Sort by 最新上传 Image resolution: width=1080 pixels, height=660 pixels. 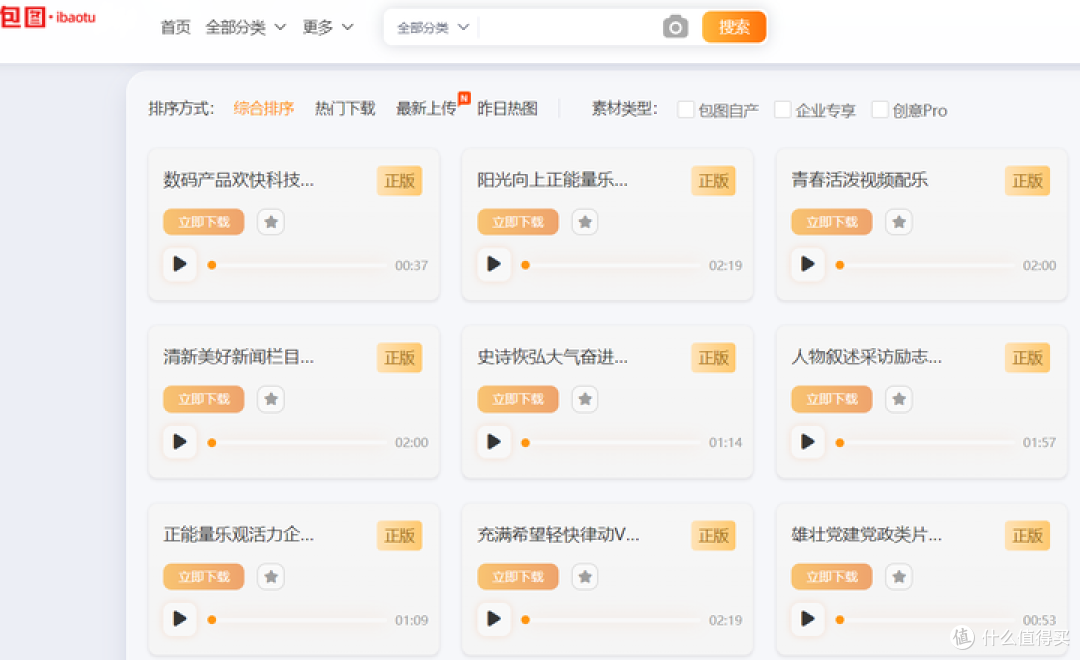pyautogui.click(x=426, y=108)
